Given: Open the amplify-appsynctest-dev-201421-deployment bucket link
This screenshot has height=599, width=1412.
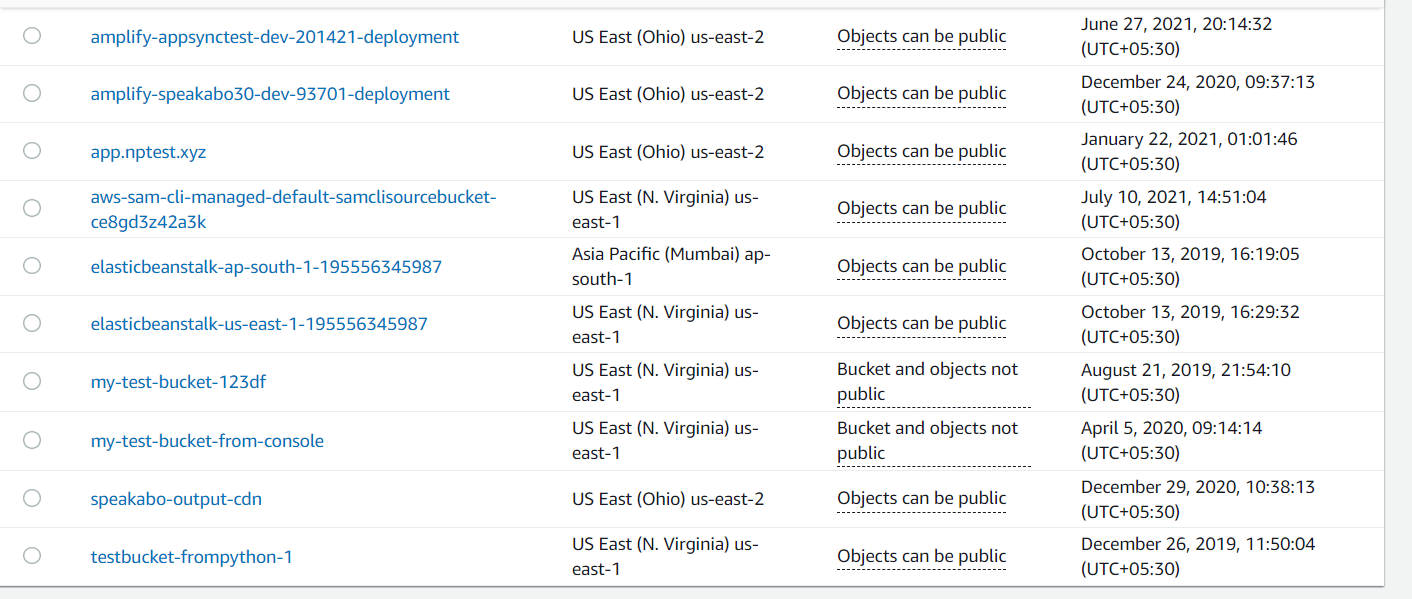Looking at the screenshot, I should tap(274, 37).
